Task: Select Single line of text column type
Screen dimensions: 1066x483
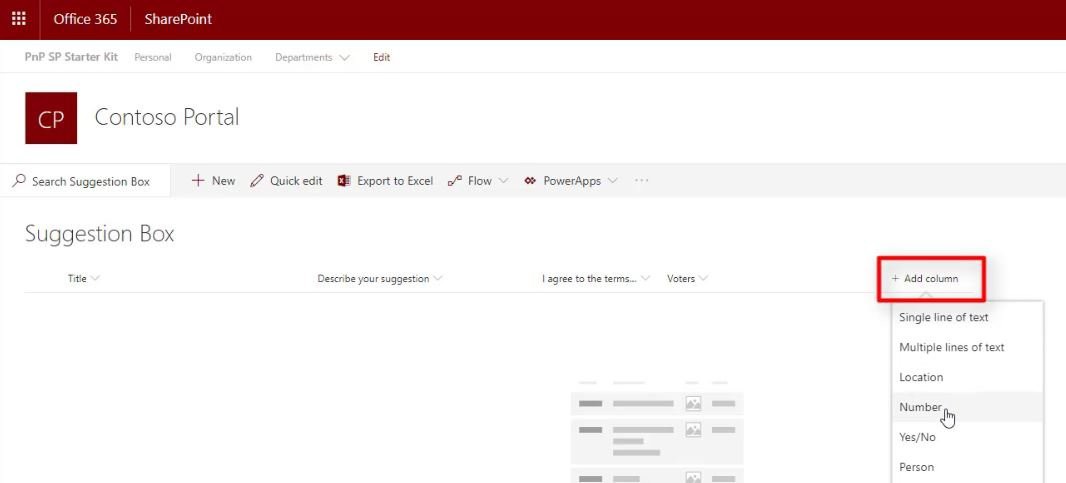Action: tap(967, 317)
